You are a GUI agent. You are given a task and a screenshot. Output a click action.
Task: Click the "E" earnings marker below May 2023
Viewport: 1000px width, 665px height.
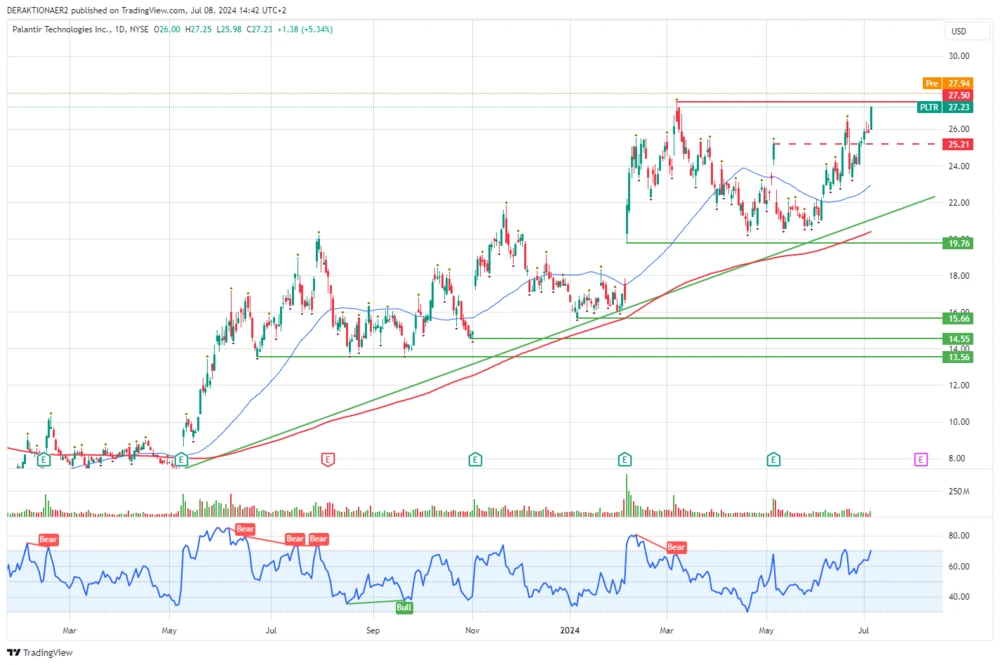tap(182, 460)
